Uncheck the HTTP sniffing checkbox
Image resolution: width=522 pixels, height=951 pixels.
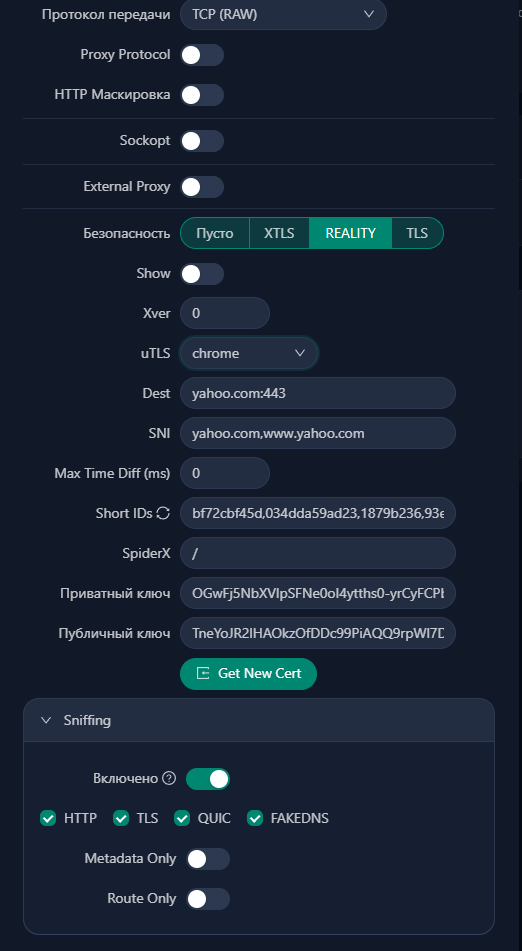click(x=48, y=818)
